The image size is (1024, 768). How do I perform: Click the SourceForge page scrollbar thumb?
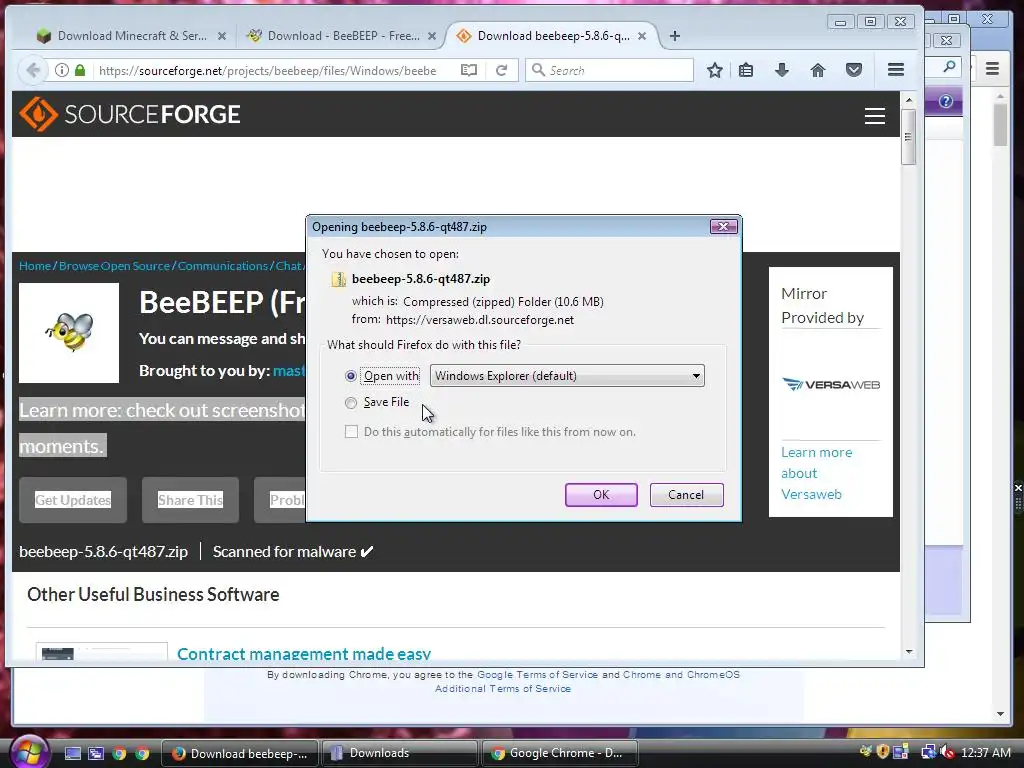908,137
